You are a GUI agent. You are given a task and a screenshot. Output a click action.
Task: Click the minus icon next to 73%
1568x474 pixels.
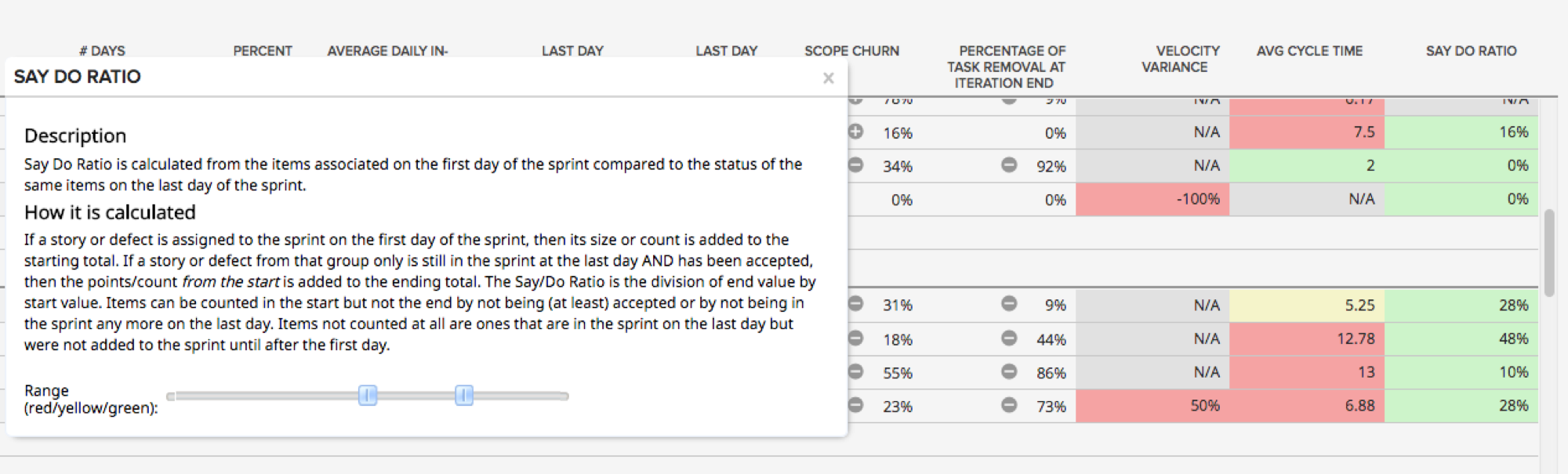(1009, 406)
